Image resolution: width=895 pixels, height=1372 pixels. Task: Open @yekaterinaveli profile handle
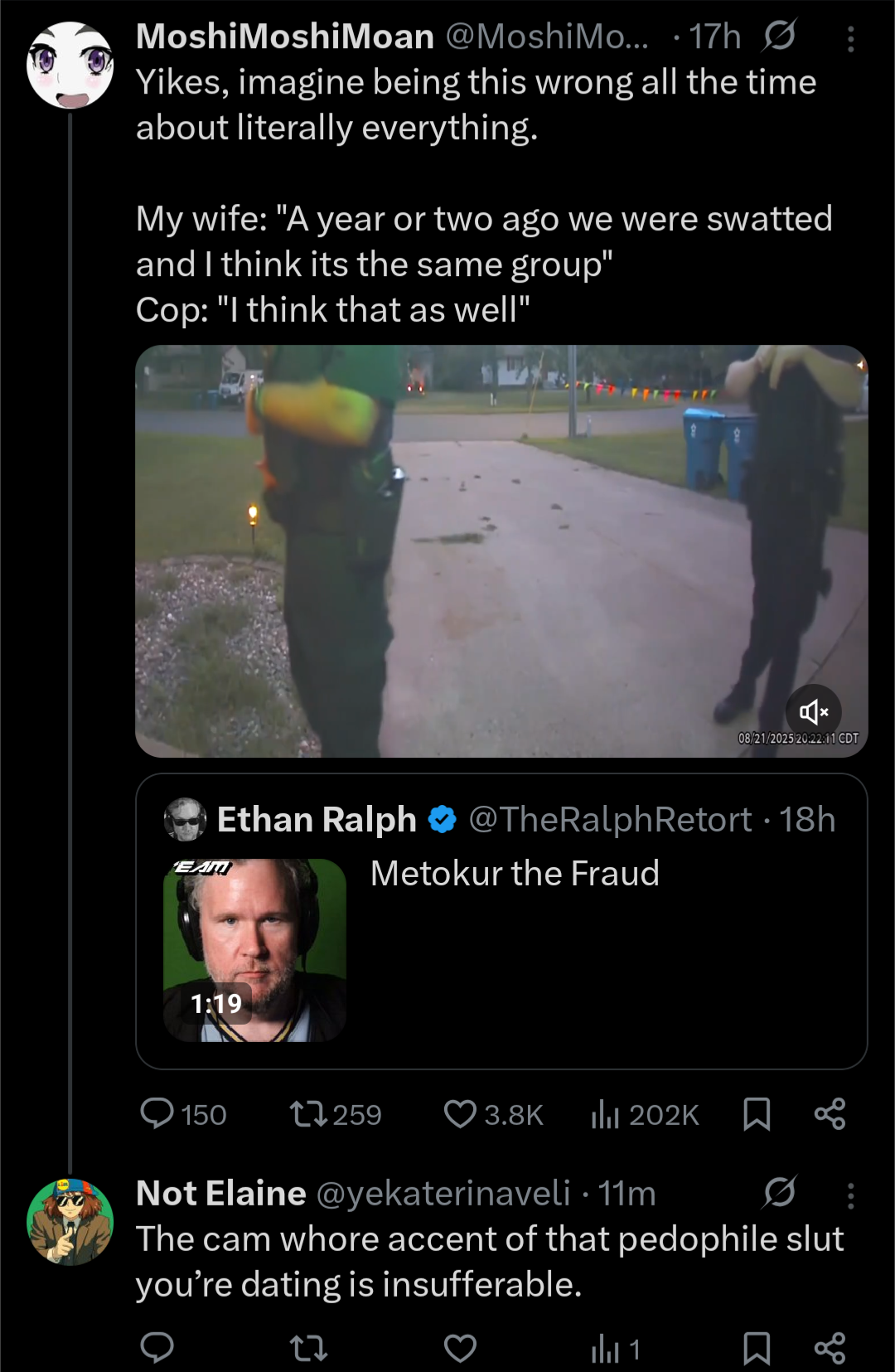tap(443, 1194)
